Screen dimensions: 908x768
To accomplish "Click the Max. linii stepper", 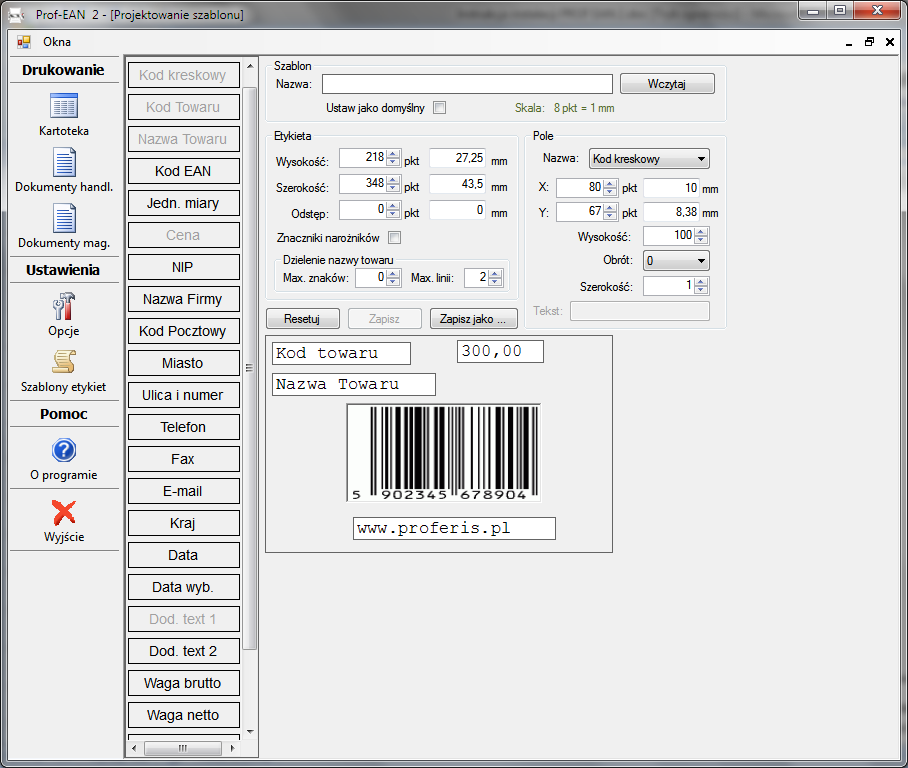I will (495, 278).
